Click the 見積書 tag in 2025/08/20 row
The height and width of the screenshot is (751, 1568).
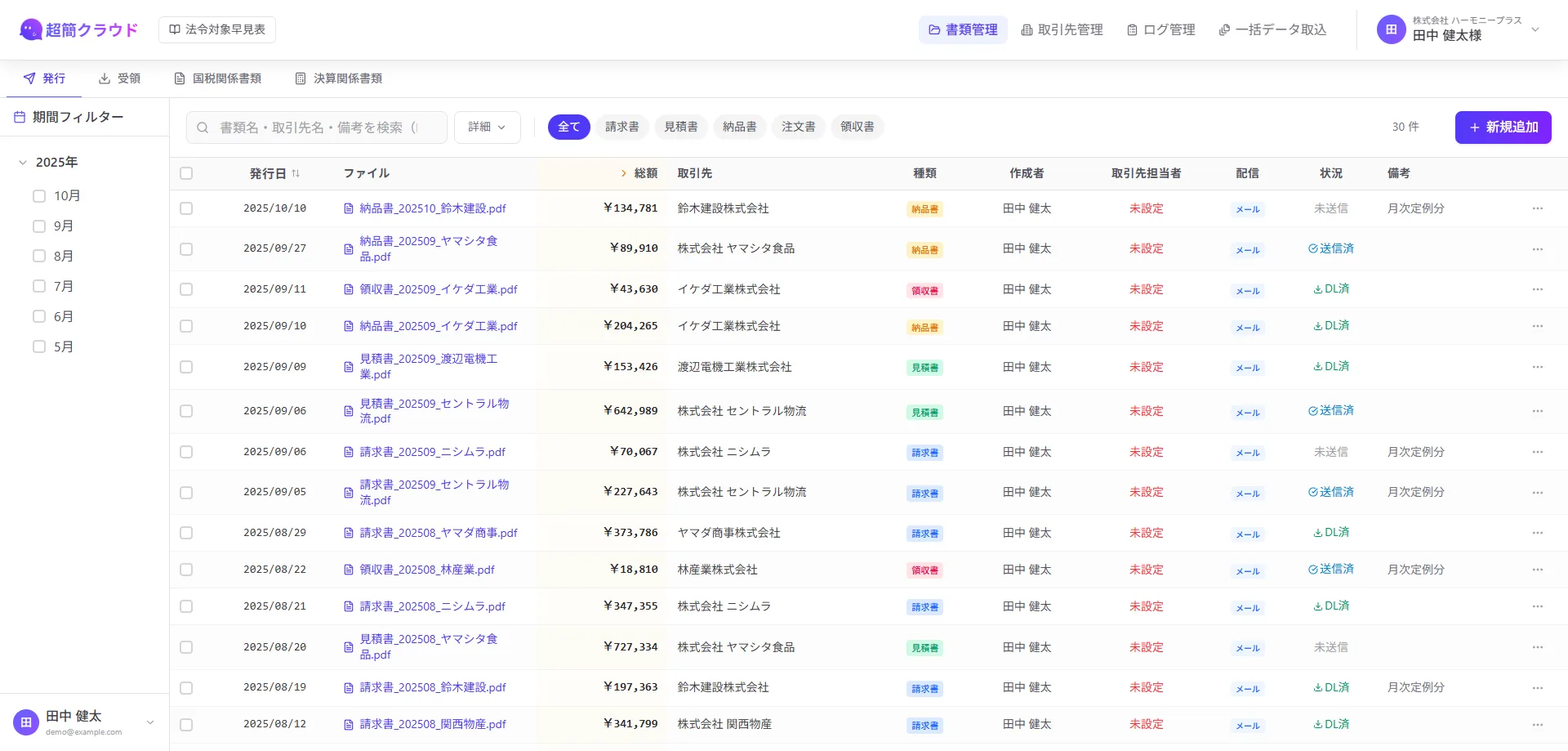(924, 648)
